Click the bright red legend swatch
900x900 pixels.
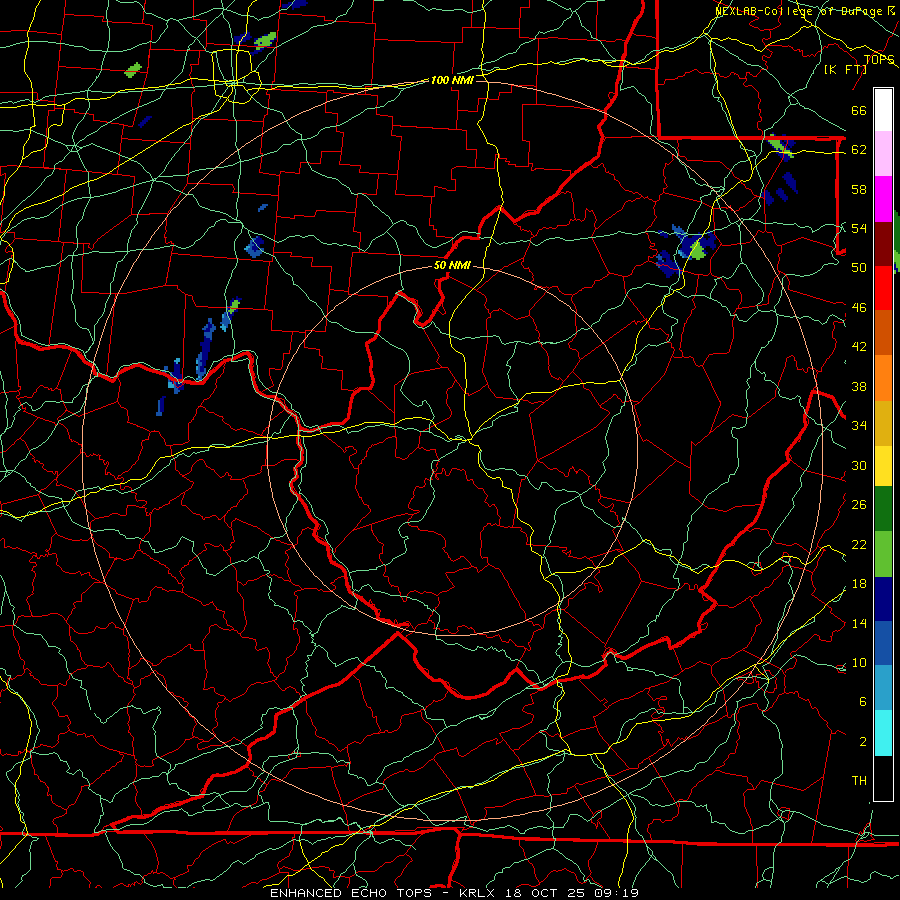tap(883, 288)
